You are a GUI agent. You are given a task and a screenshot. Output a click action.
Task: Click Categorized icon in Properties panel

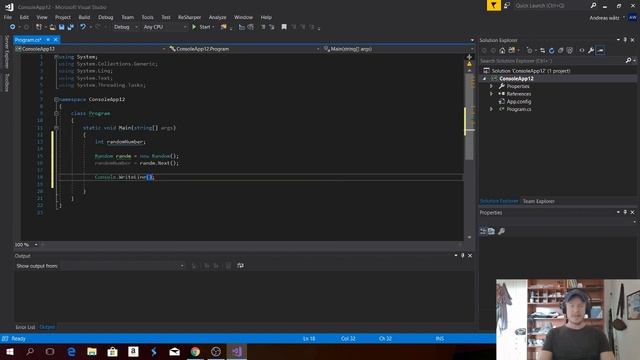click(483, 231)
